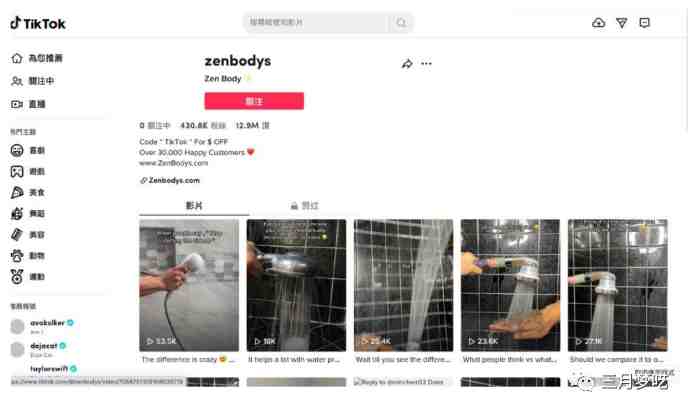691x412 pixels.
Task: Open the messages paper-plane icon
Action: tap(621, 23)
